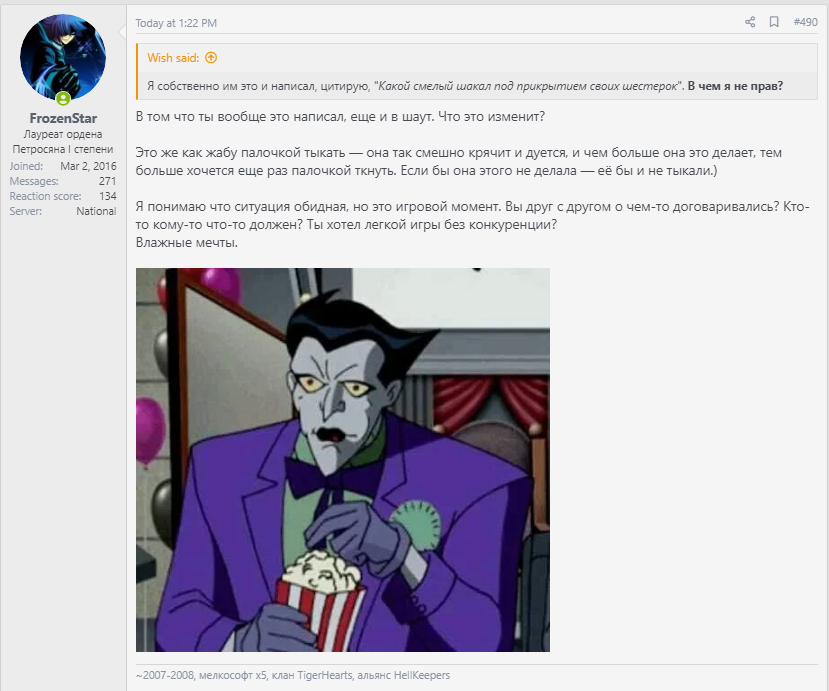Click the share icon on post #490
The image size is (829, 691).
(x=750, y=22)
